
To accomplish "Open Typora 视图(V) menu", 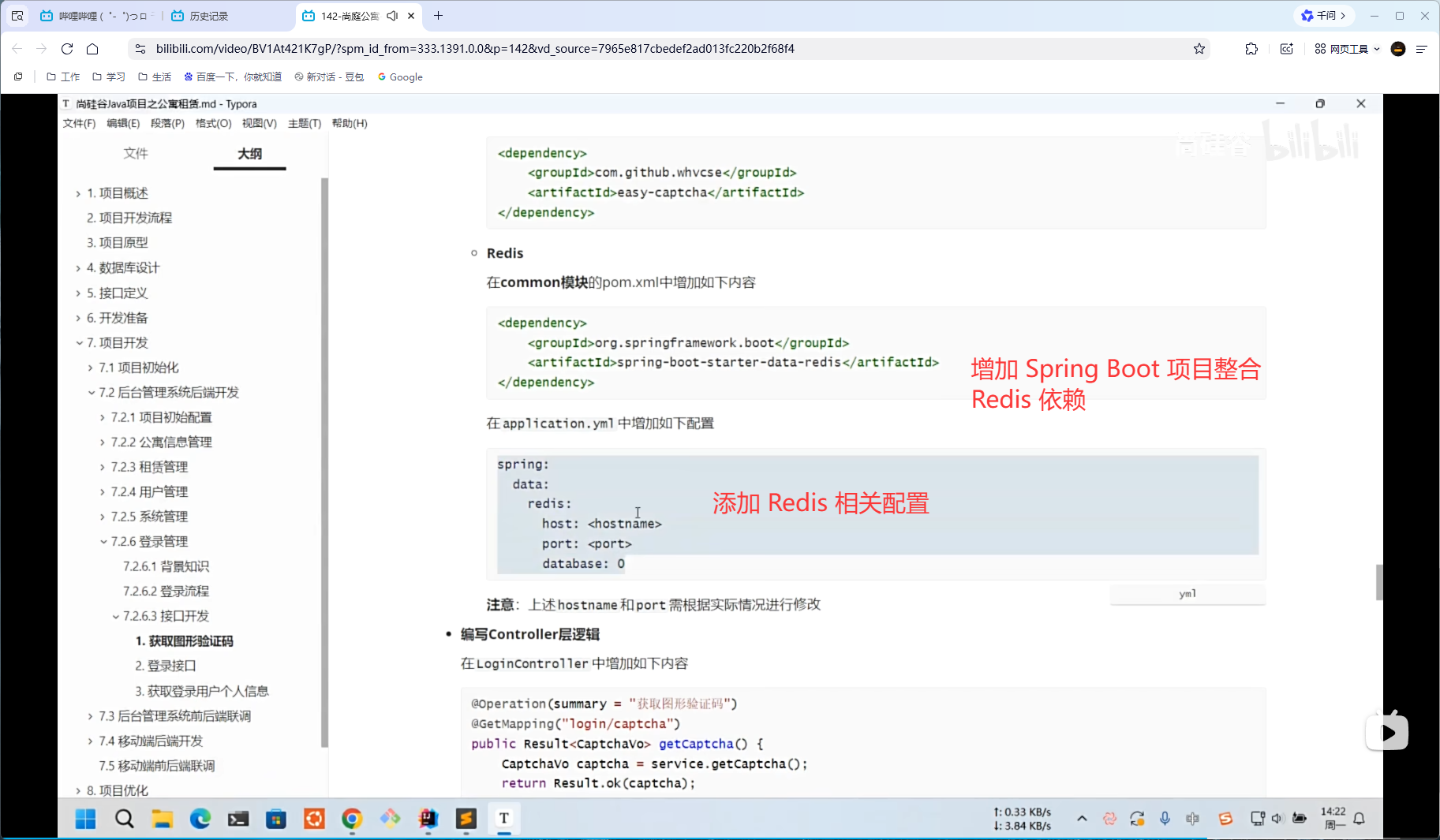I will point(259,123).
